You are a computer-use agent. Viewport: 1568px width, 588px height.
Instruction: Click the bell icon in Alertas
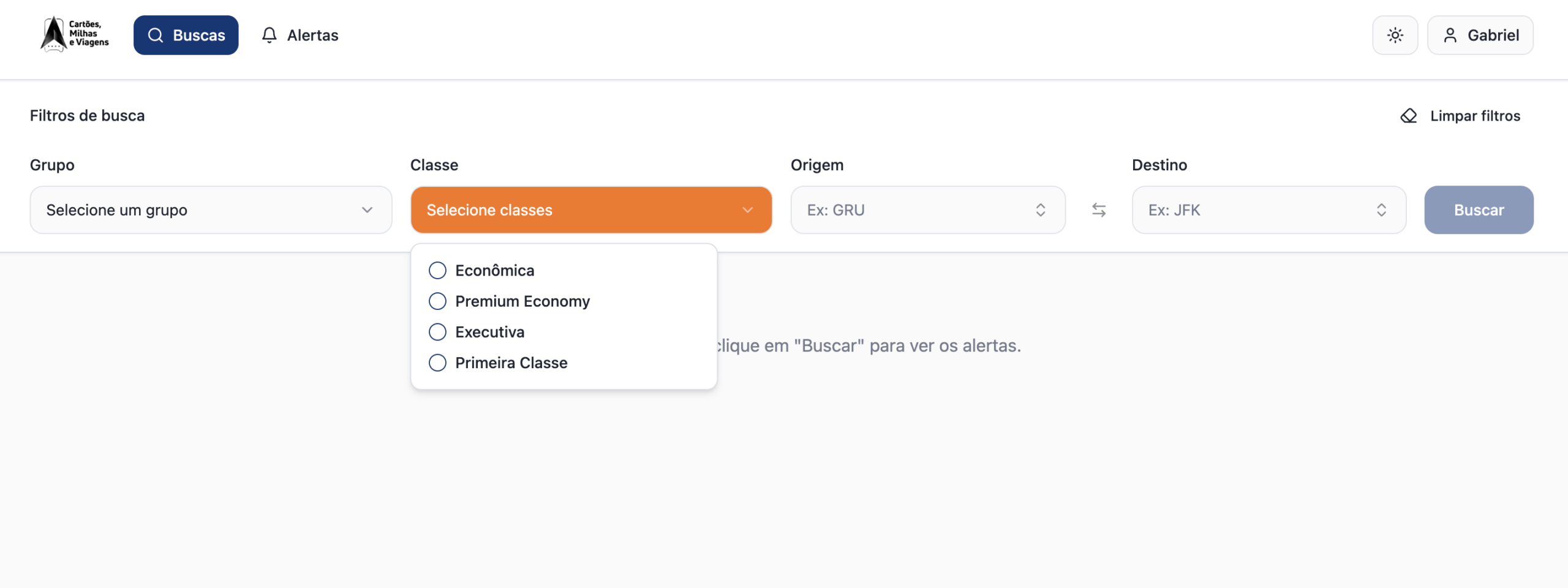click(x=269, y=36)
